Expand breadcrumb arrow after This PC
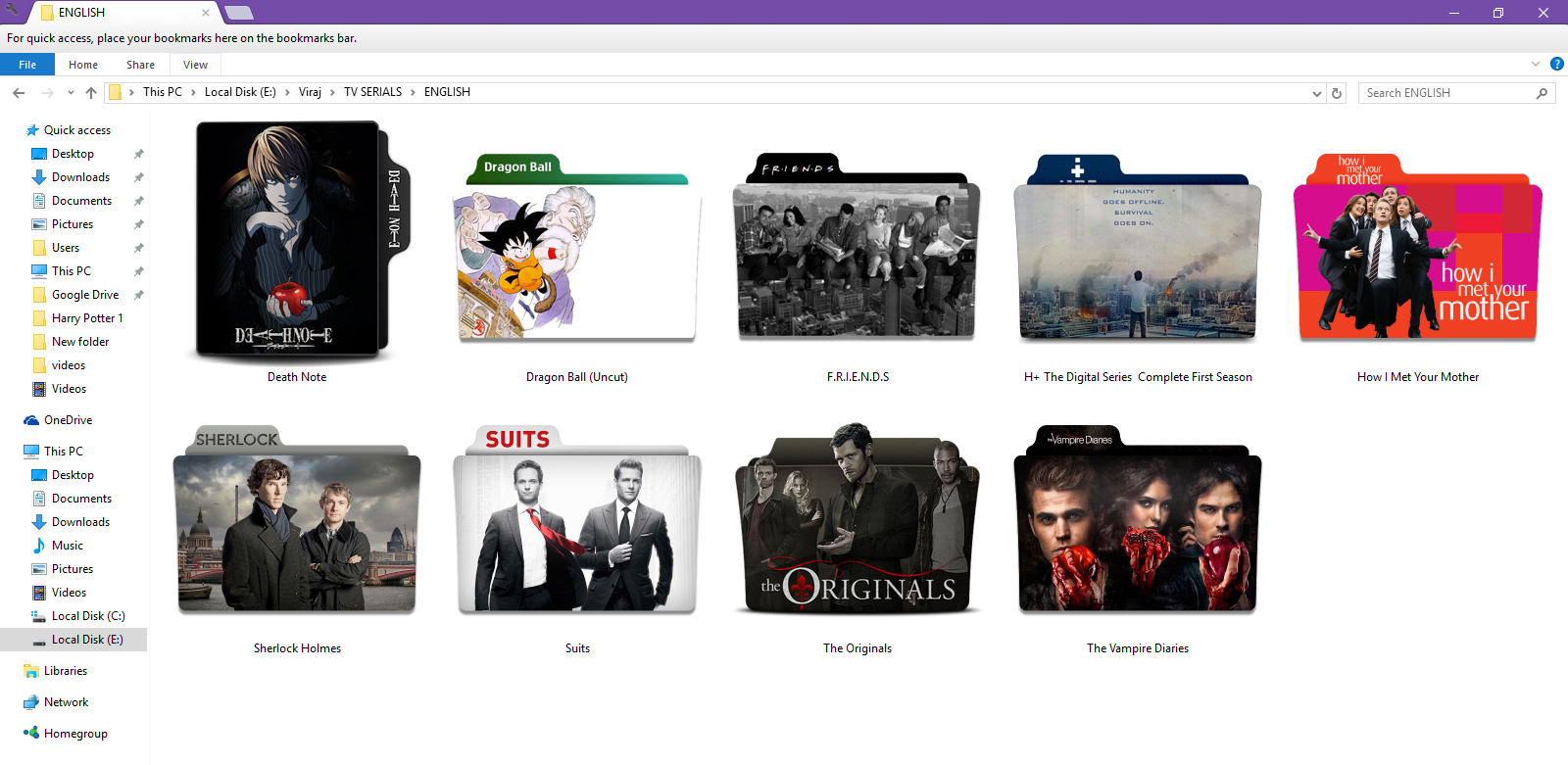This screenshot has width=1568, height=765. click(x=193, y=92)
